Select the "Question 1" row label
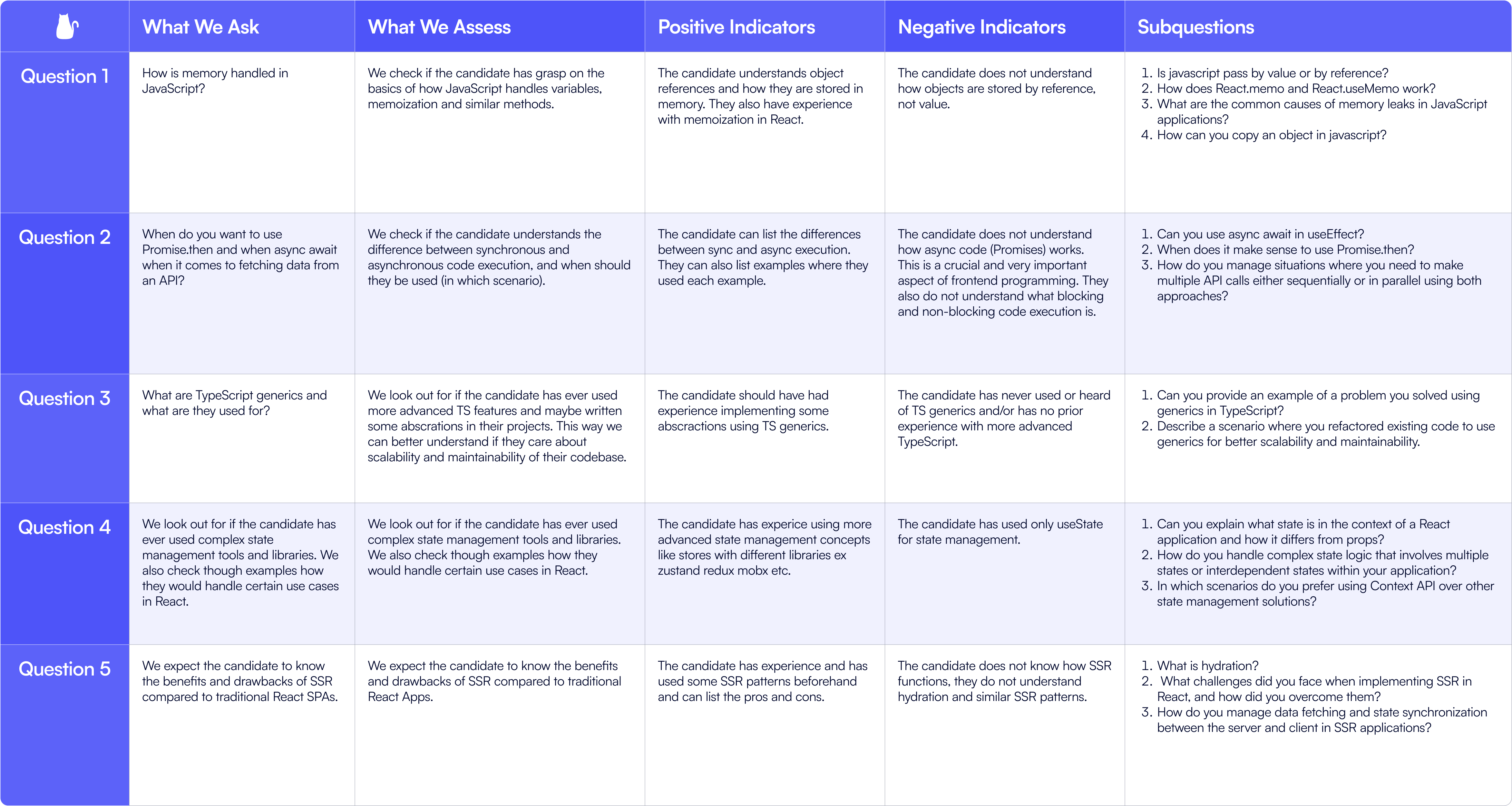This screenshot has height=806, width=1512. click(64, 76)
